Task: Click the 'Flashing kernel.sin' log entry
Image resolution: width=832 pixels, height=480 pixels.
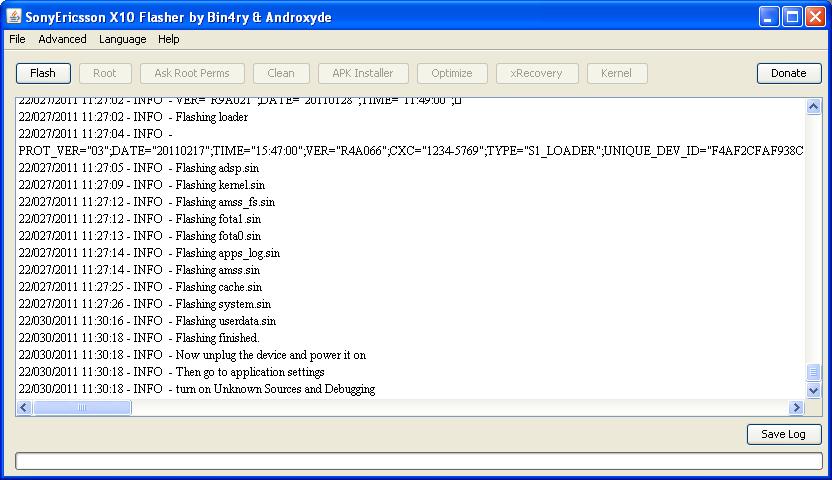Action: [142, 185]
